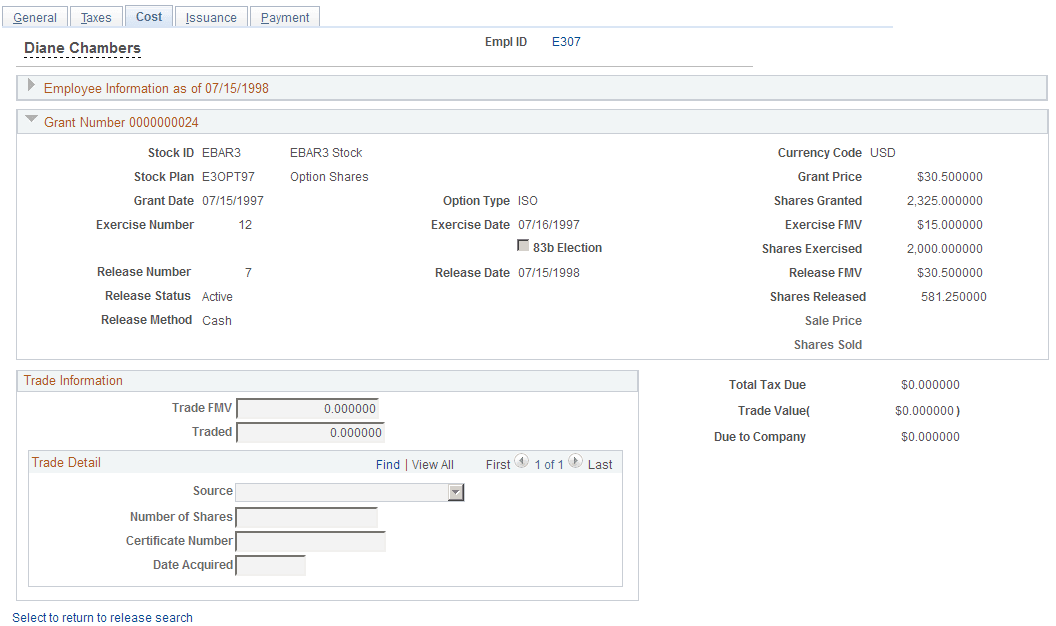1056x626 pixels.
Task: Open the Source dropdown in Trade Detail
Action: tap(457, 492)
